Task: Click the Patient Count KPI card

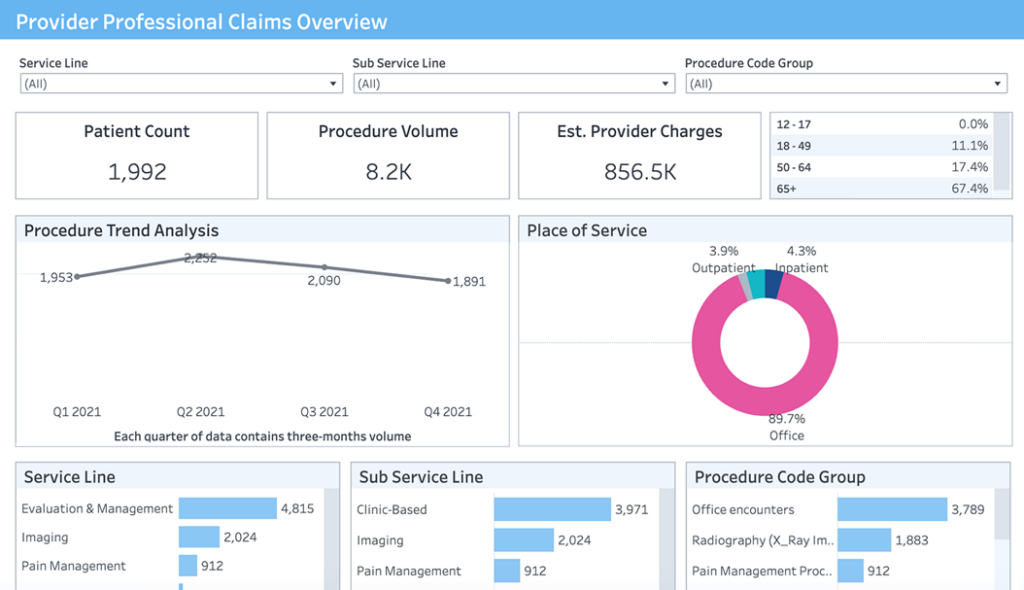Action: (136, 155)
